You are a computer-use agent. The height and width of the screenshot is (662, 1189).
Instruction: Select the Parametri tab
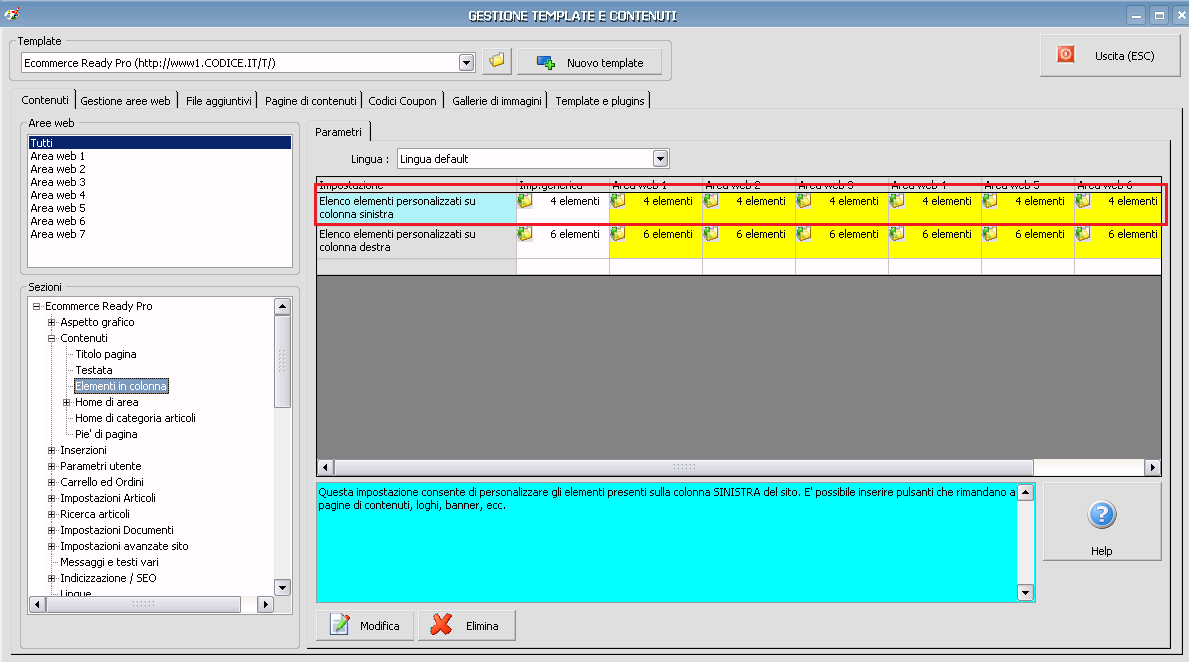[x=338, y=132]
